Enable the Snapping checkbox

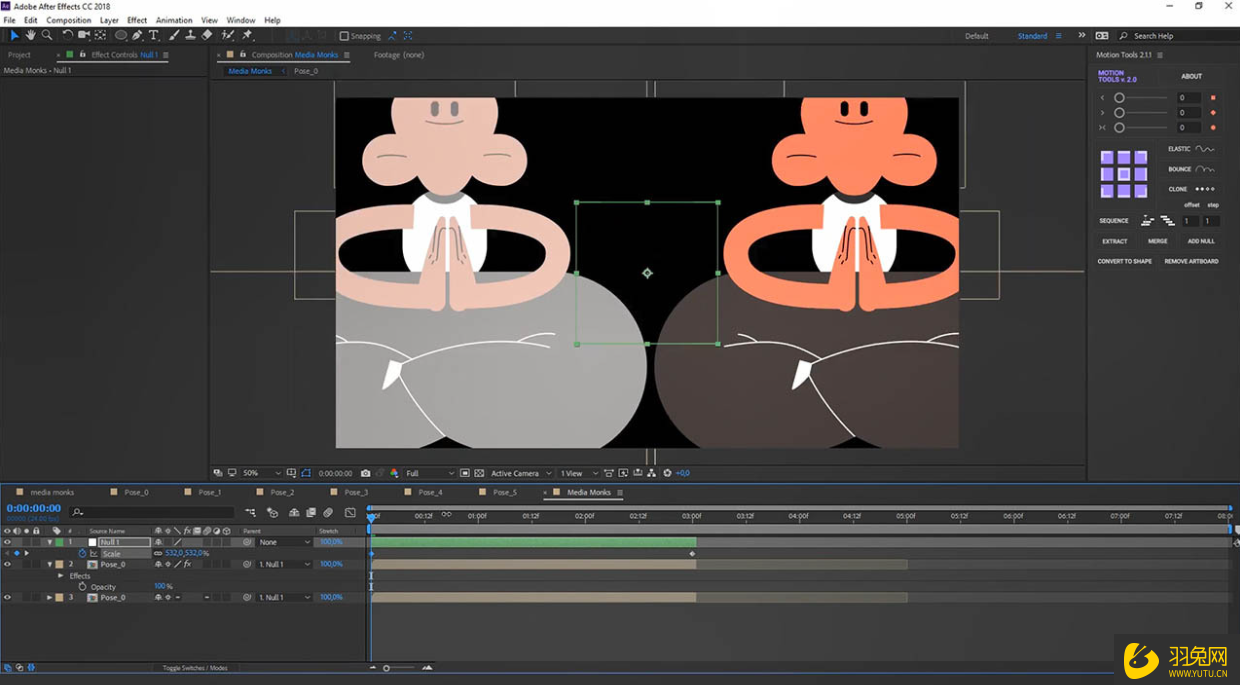(x=344, y=36)
